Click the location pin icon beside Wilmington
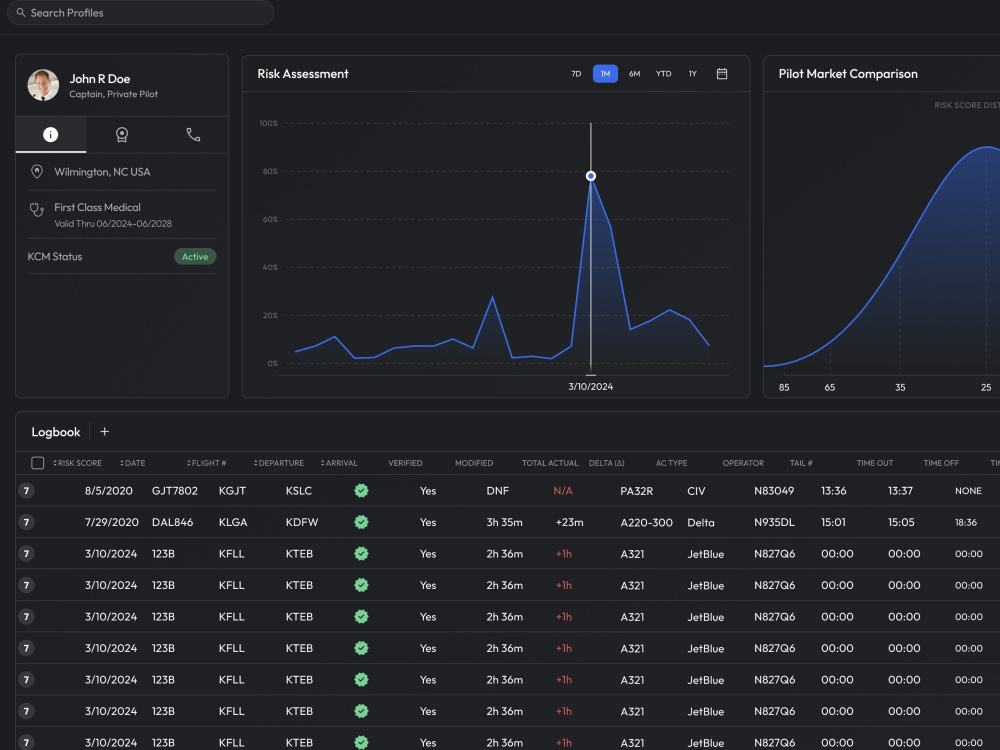 [37, 172]
